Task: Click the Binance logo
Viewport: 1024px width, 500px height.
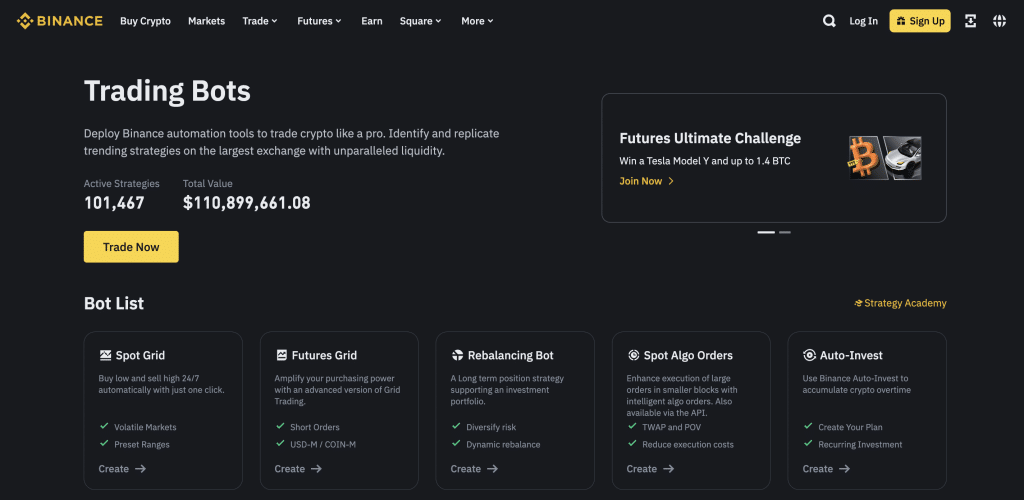Action: click(x=60, y=21)
